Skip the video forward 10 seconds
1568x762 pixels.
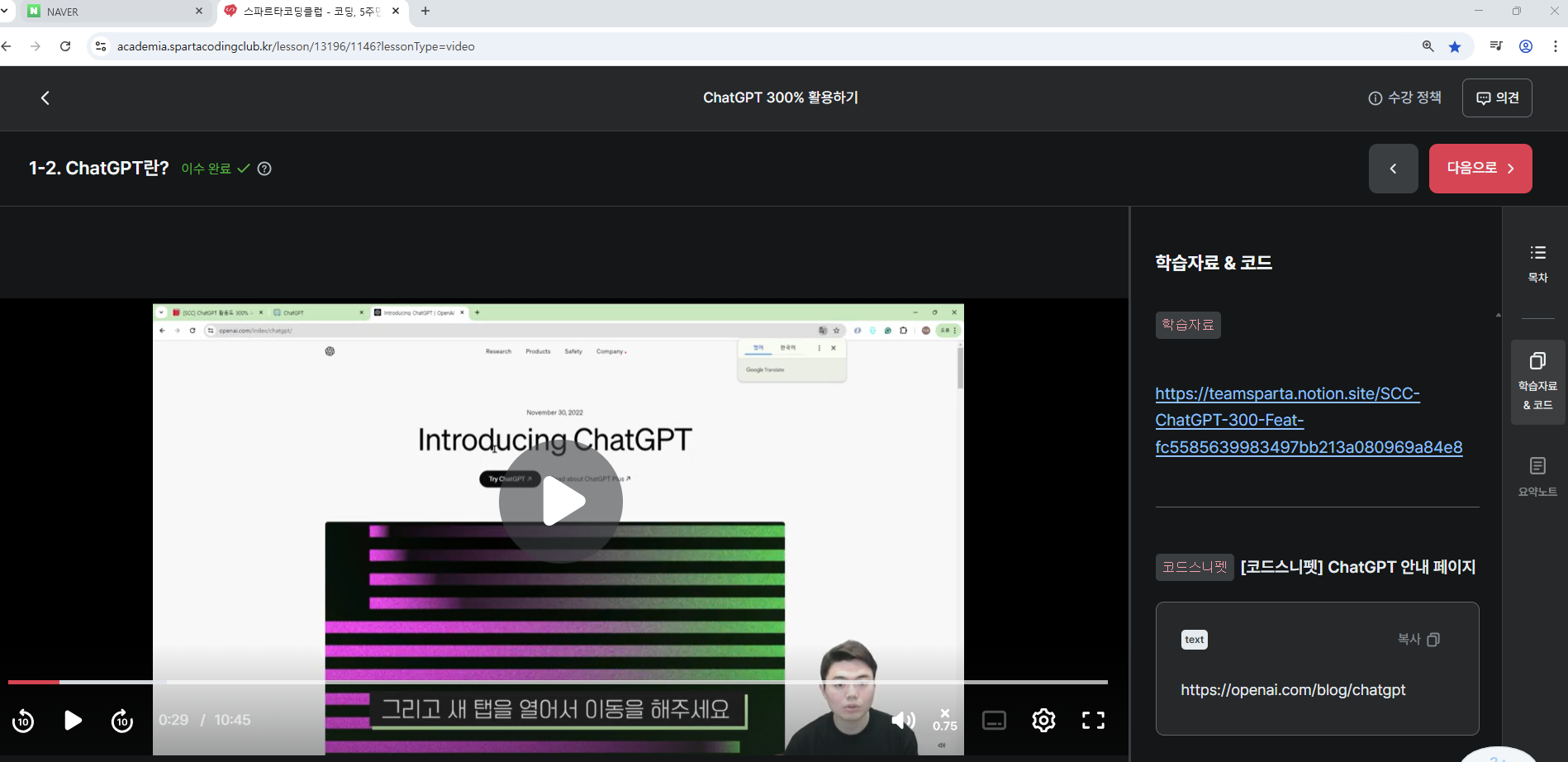[x=122, y=721]
